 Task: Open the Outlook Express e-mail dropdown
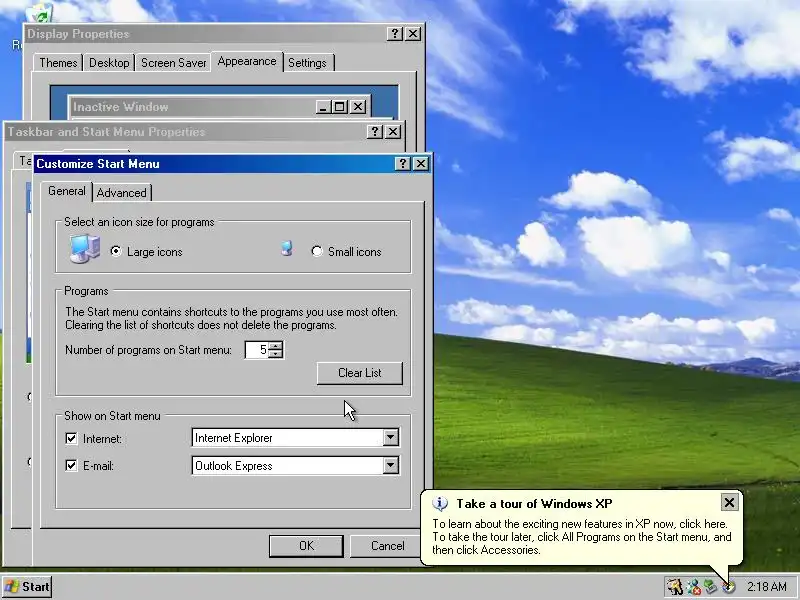391,465
